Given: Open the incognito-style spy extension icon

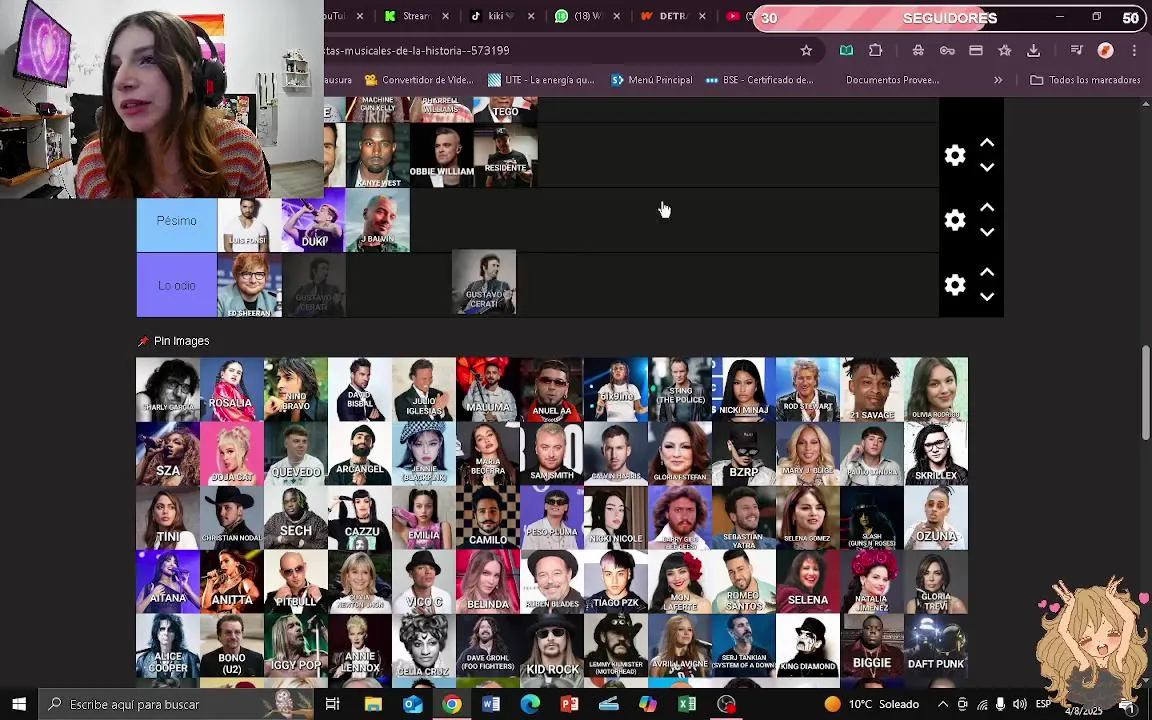Looking at the screenshot, I should 918,51.
